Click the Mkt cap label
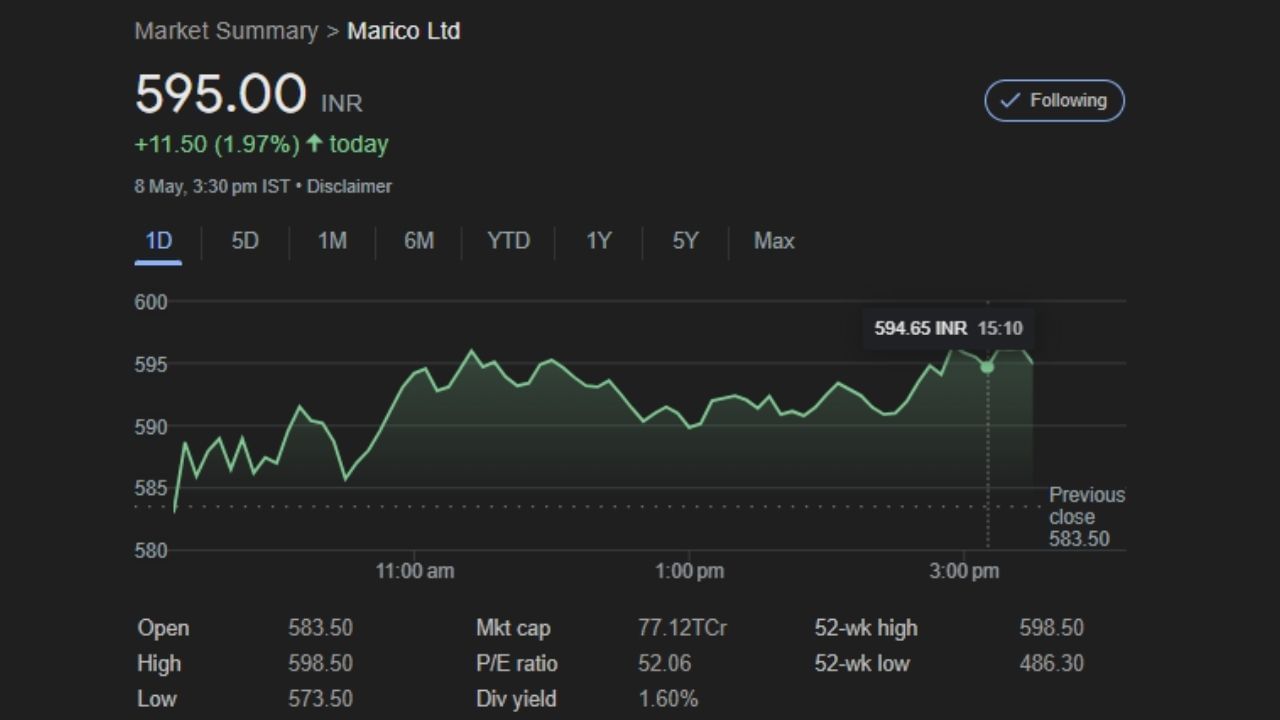Viewport: 1280px width, 720px height. tap(513, 628)
